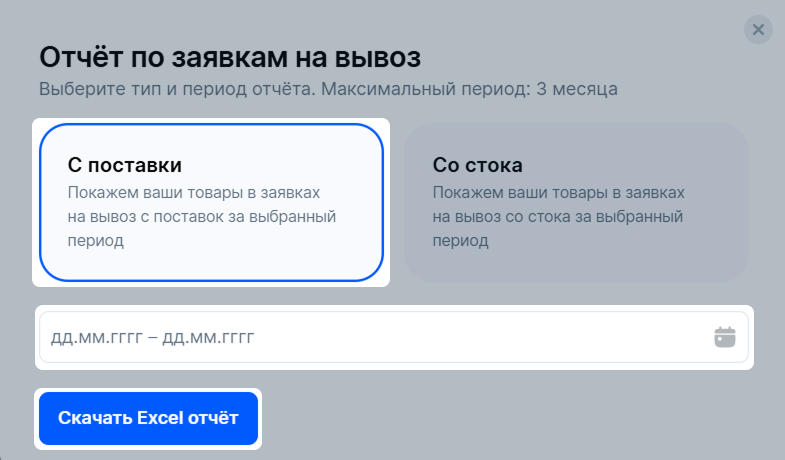Focus the date range input field

coord(394,337)
